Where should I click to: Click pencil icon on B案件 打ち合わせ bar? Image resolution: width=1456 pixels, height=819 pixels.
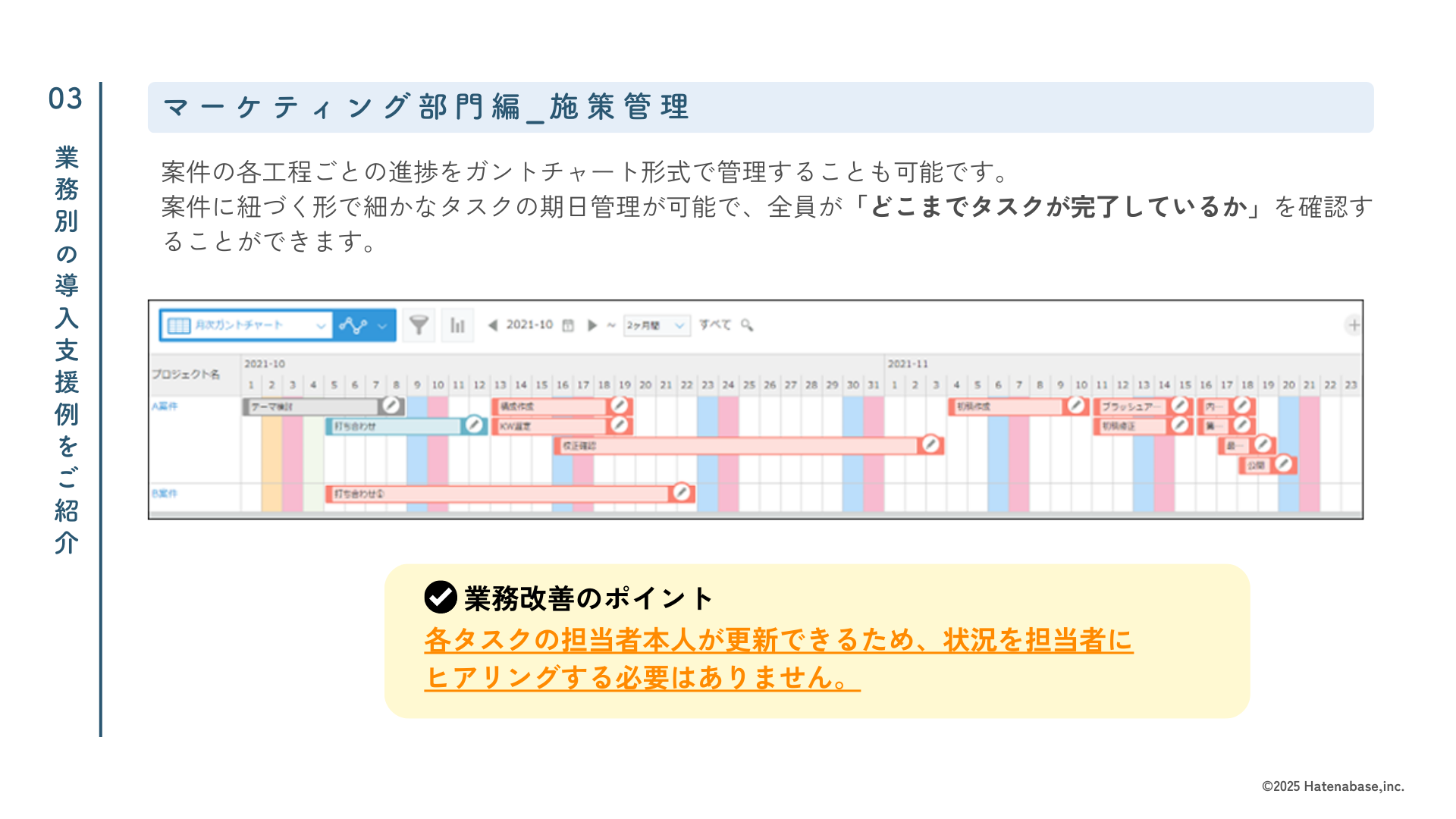(x=682, y=493)
